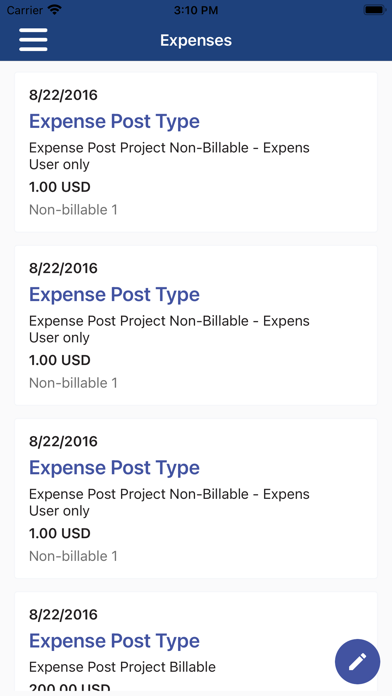Image resolution: width=392 pixels, height=696 pixels.
Task: Click the Wi-Fi status icon
Action: click(55, 10)
